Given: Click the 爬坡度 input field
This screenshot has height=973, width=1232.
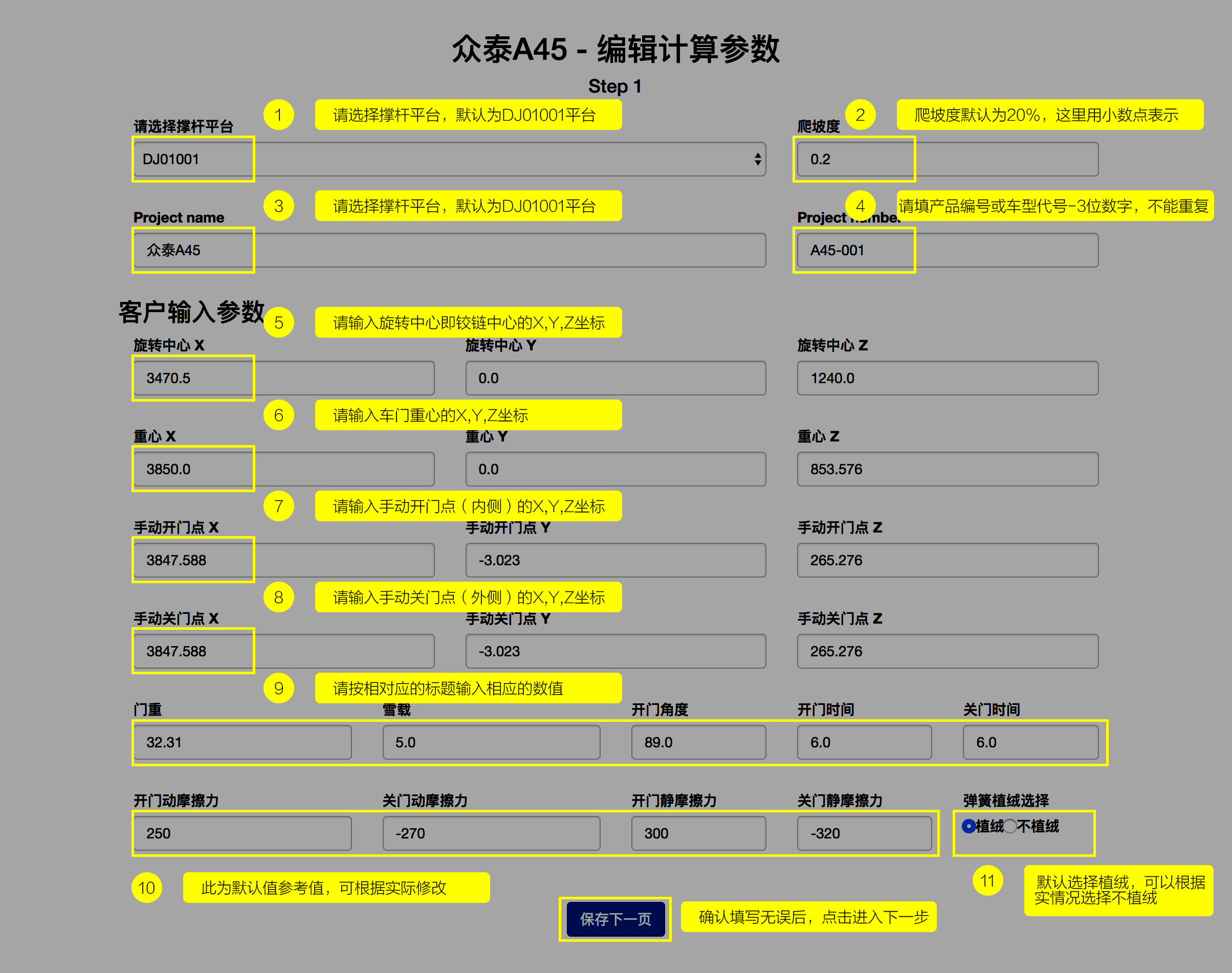Looking at the screenshot, I should (x=947, y=159).
